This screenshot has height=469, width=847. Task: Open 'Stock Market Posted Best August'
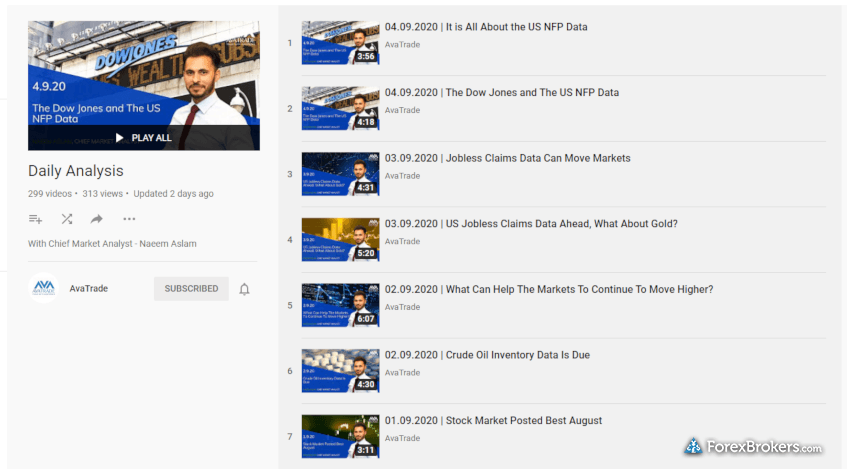[493, 420]
